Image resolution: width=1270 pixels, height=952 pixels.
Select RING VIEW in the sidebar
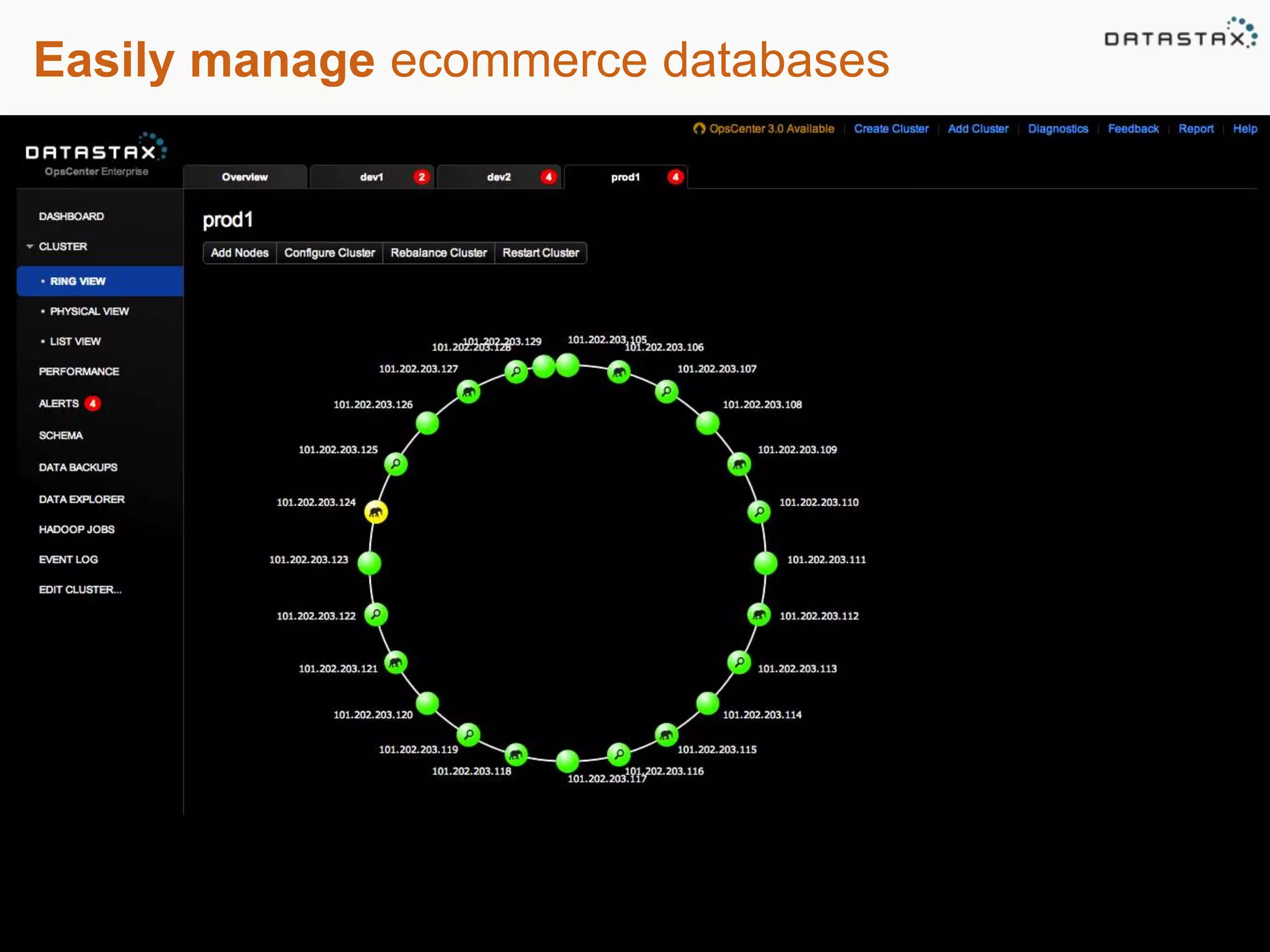coord(100,281)
